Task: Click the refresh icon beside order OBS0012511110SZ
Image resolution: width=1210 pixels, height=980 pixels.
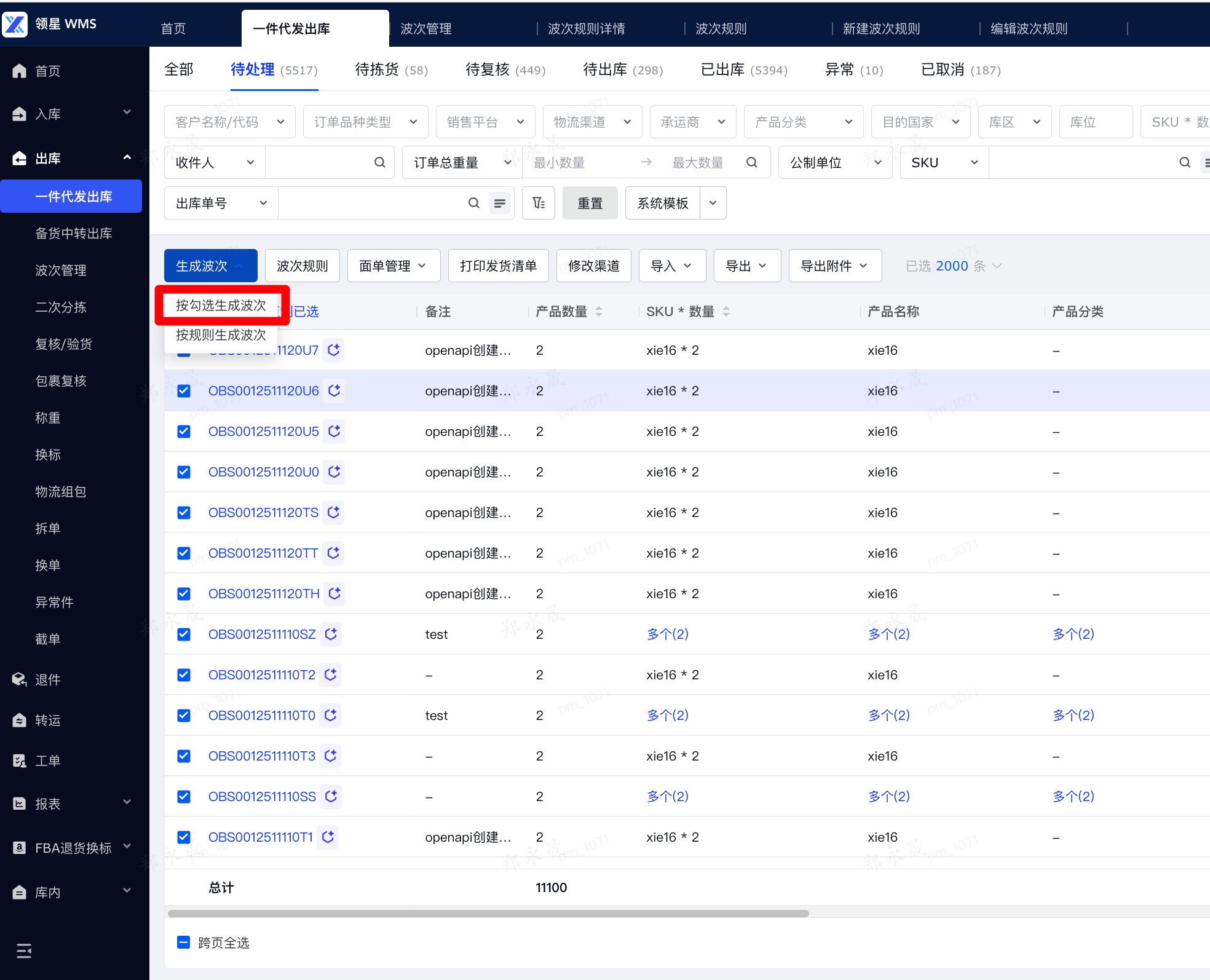Action: coord(331,634)
